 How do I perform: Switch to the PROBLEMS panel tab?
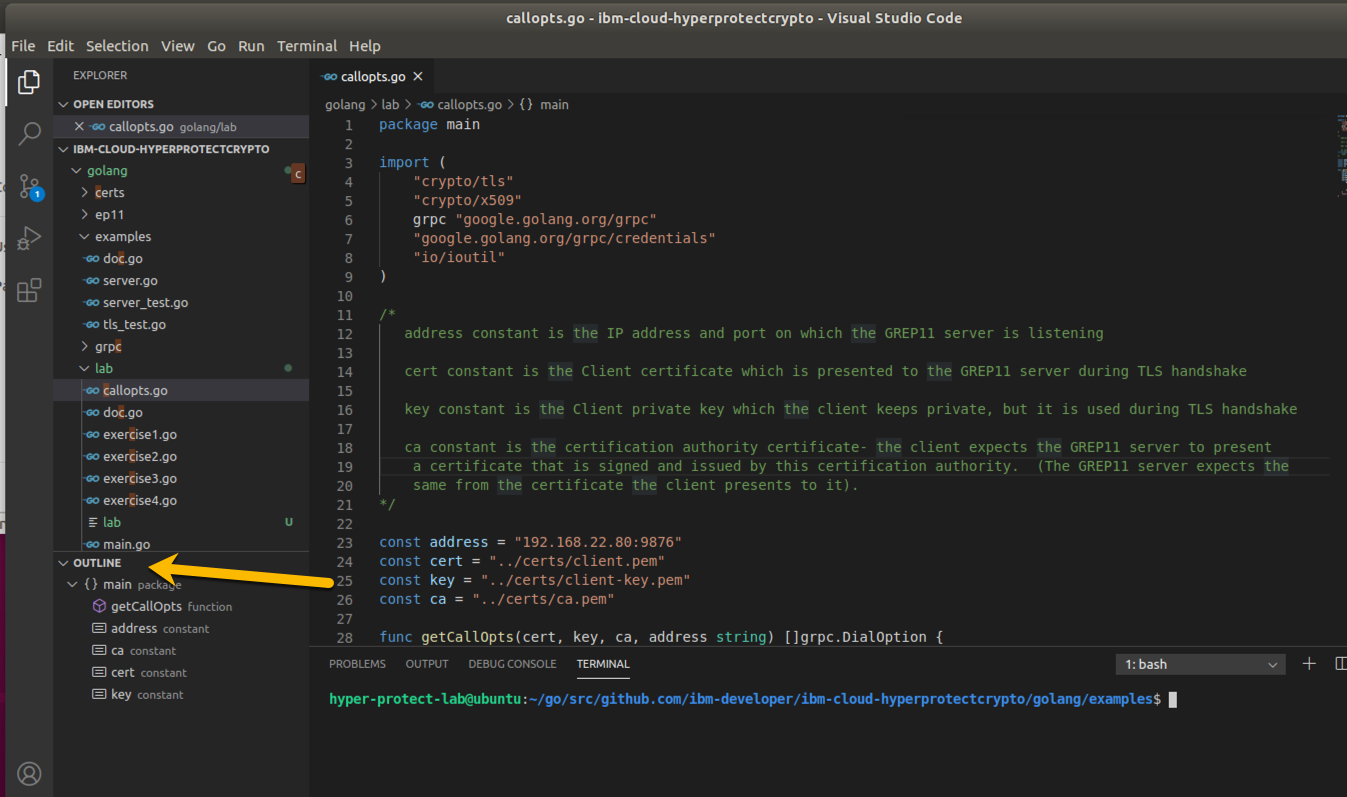tap(357, 664)
